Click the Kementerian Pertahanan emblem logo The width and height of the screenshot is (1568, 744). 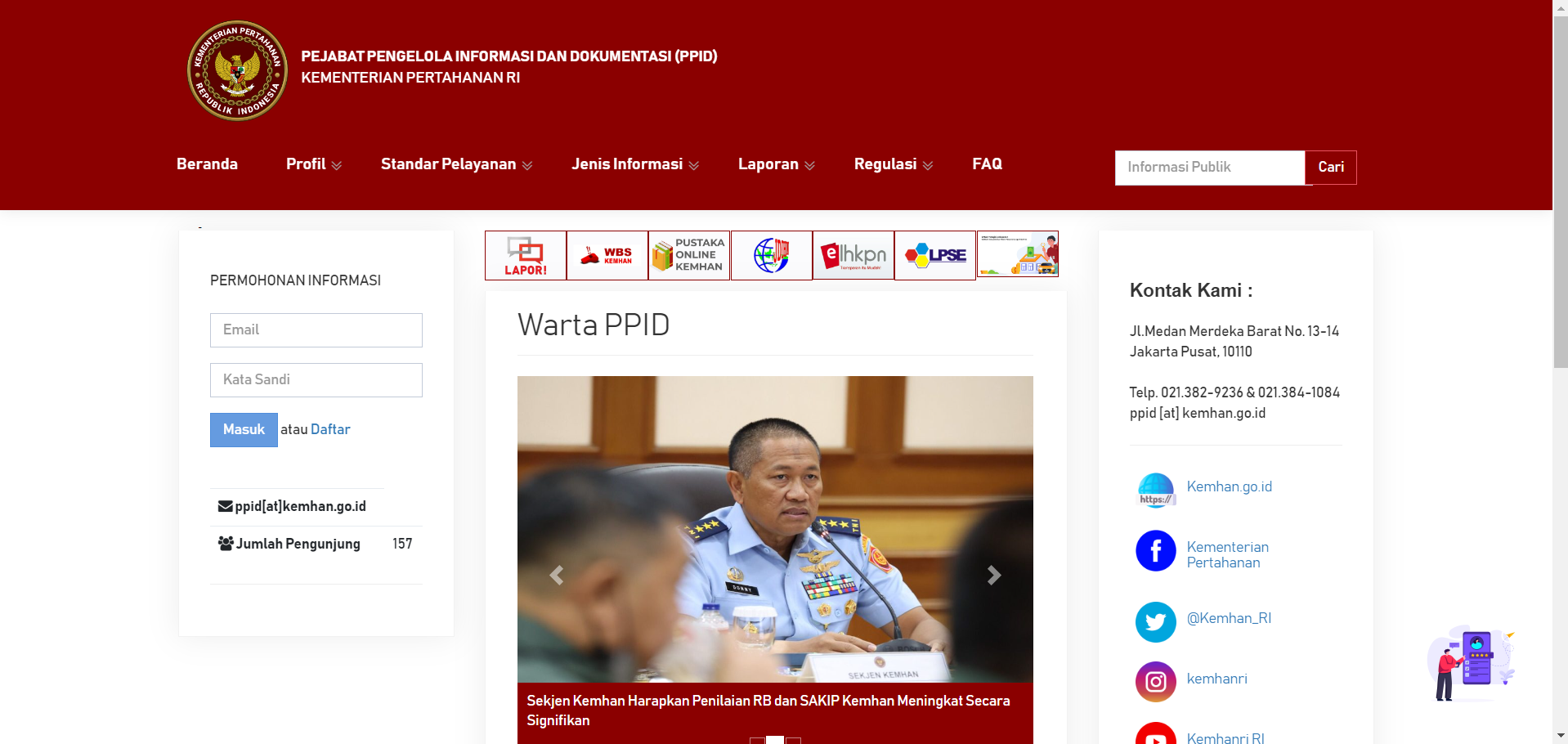(237, 71)
